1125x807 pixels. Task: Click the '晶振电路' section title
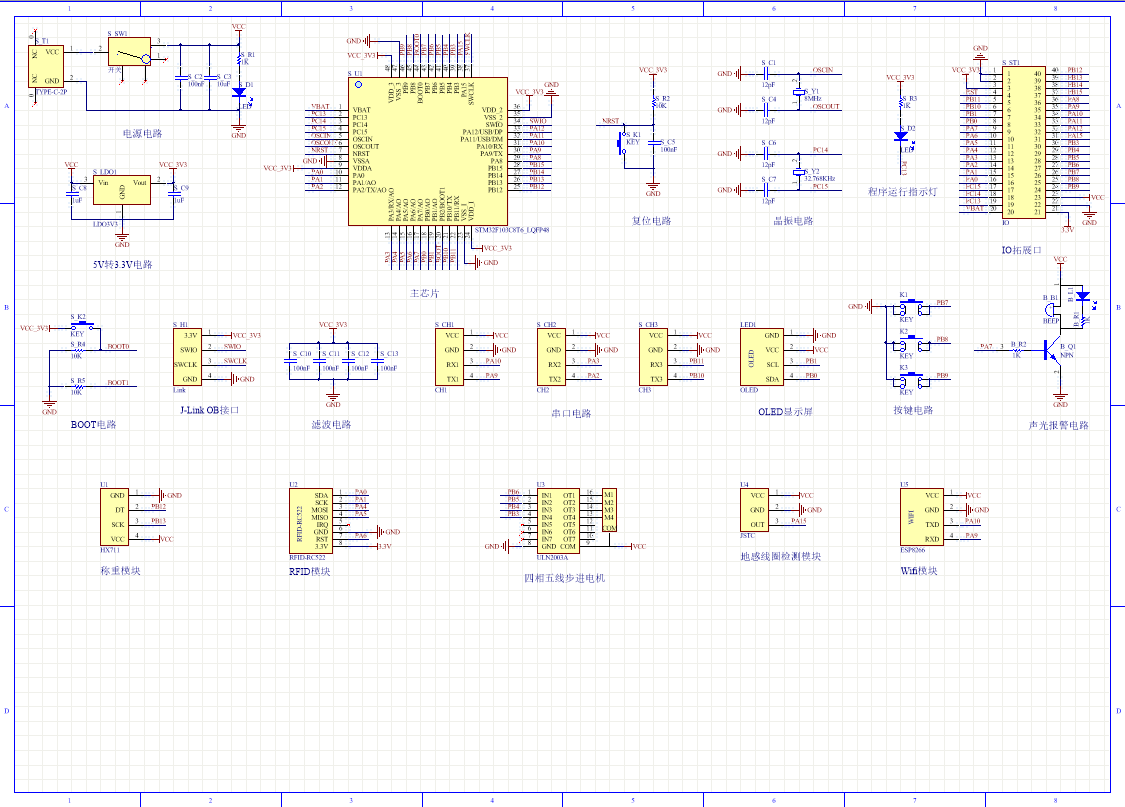point(794,221)
